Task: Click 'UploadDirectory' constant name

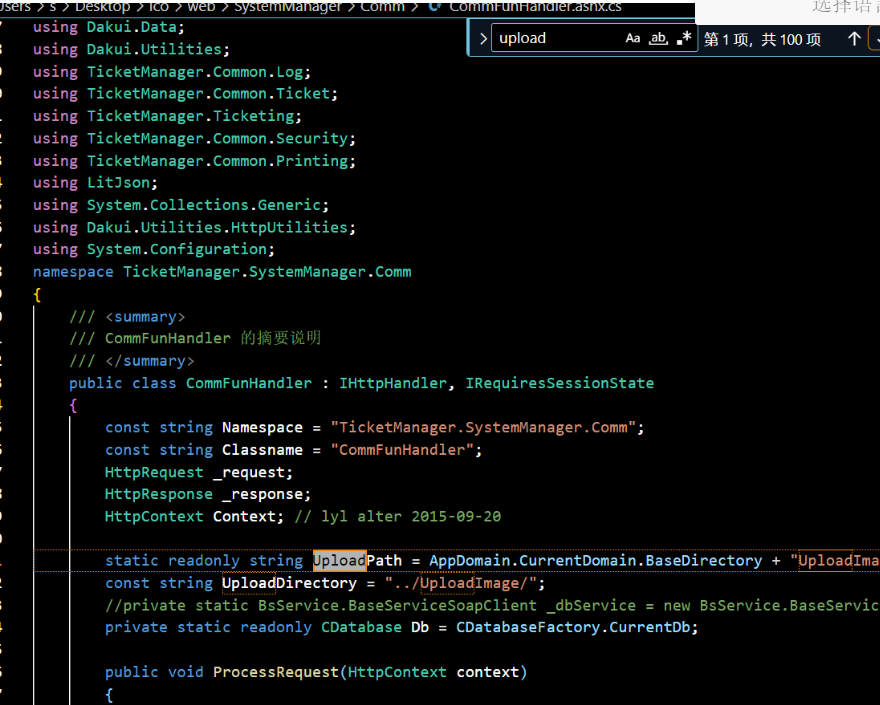Action: (289, 583)
